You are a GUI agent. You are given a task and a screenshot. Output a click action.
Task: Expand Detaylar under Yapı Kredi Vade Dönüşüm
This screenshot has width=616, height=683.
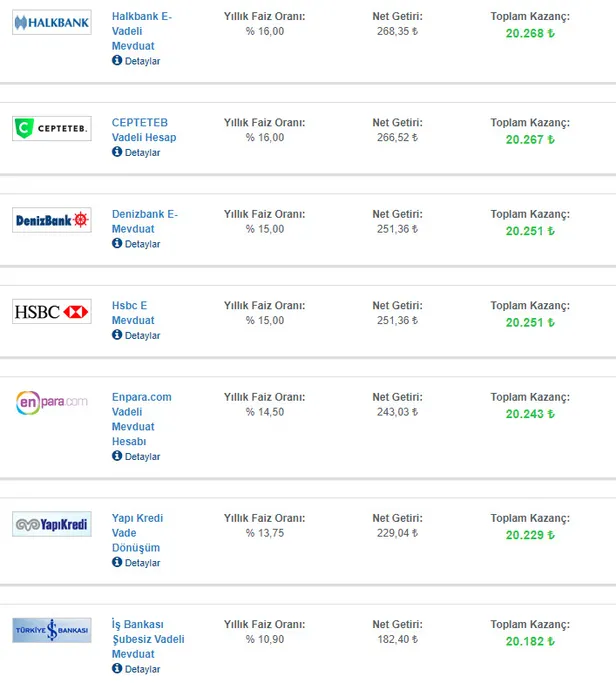pos(137,563)
